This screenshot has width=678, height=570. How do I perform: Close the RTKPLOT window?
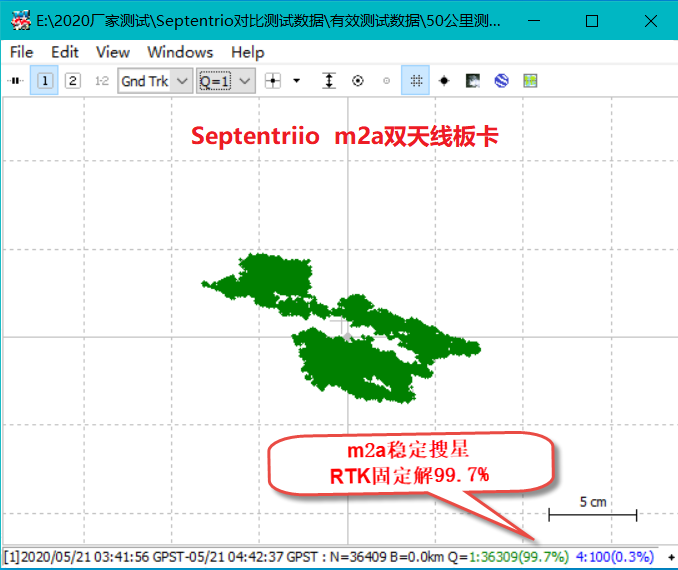click(x=651, y=21)
